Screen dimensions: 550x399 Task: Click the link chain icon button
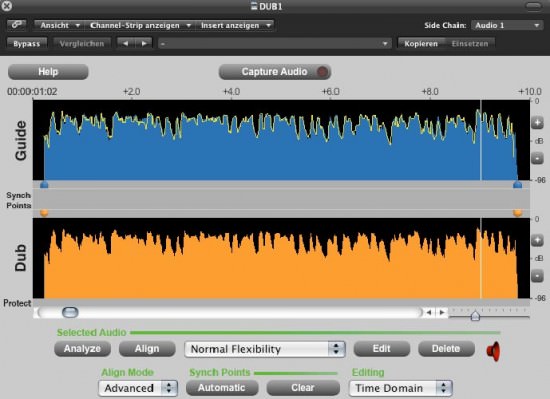point(16,25)
